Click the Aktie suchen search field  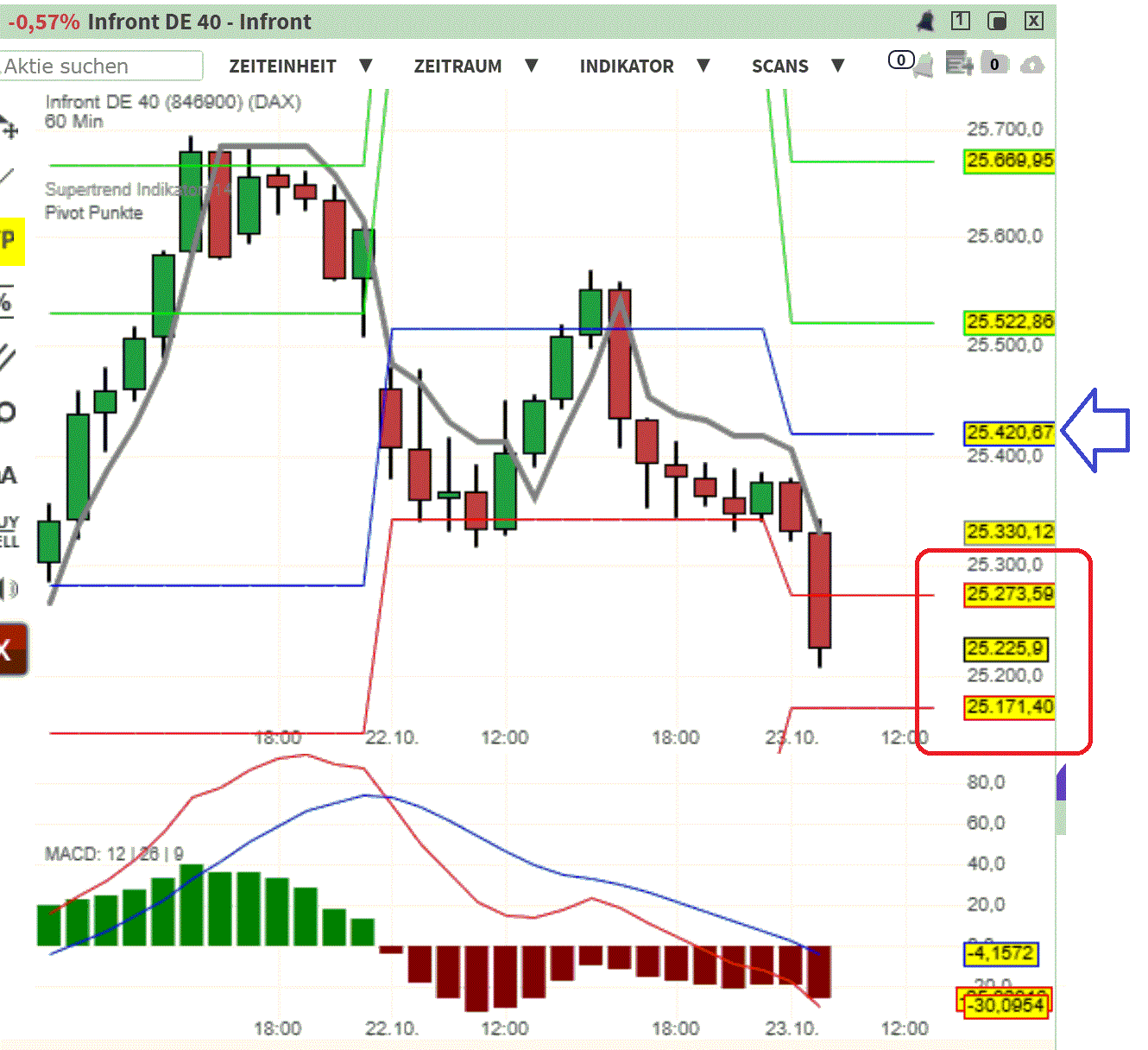[101, 66]
